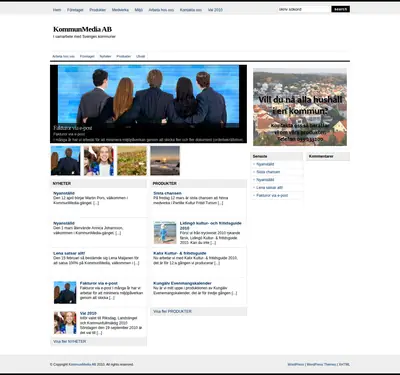
Task: Open the XHTML footer link
Action: coord(344,364)
